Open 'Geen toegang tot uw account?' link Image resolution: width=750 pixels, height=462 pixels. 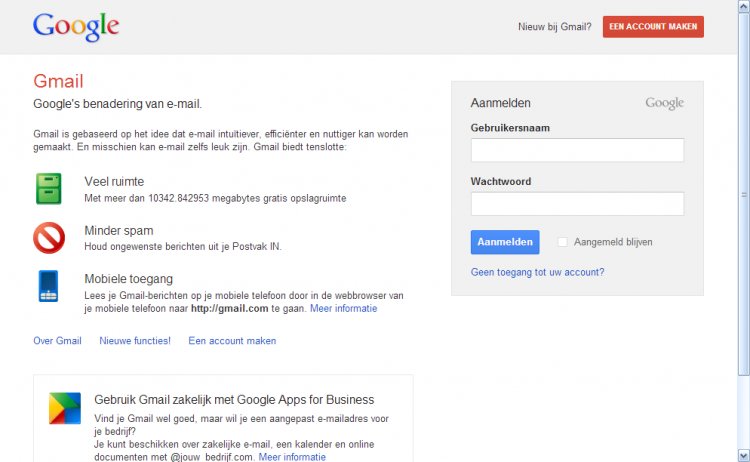tap(537, 272)
